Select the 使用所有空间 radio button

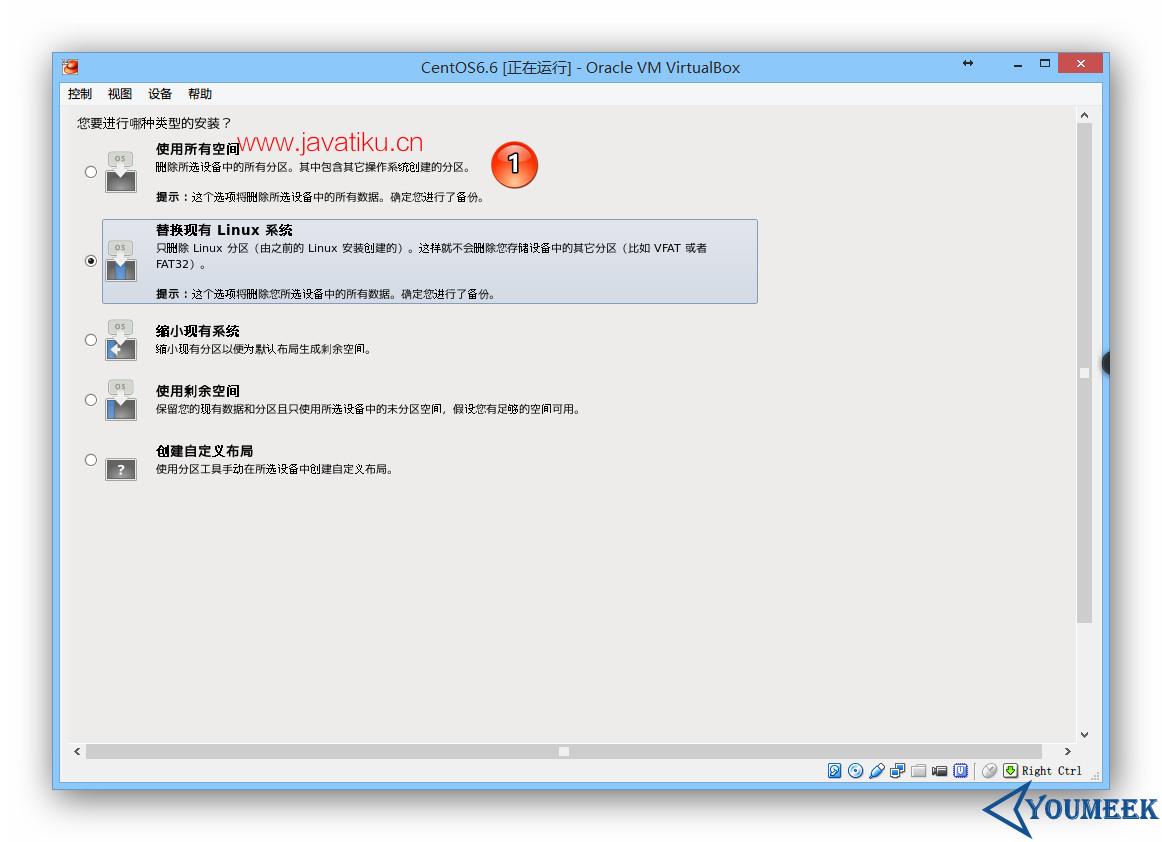[x=90, y=172]
